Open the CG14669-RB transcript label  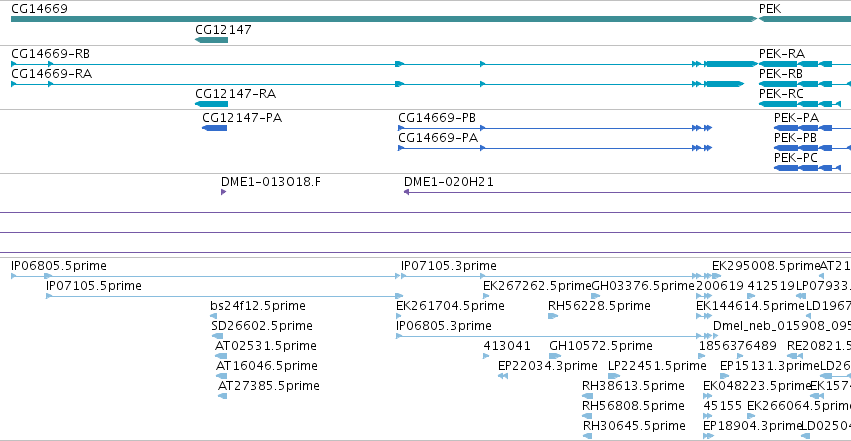[50, 54]
